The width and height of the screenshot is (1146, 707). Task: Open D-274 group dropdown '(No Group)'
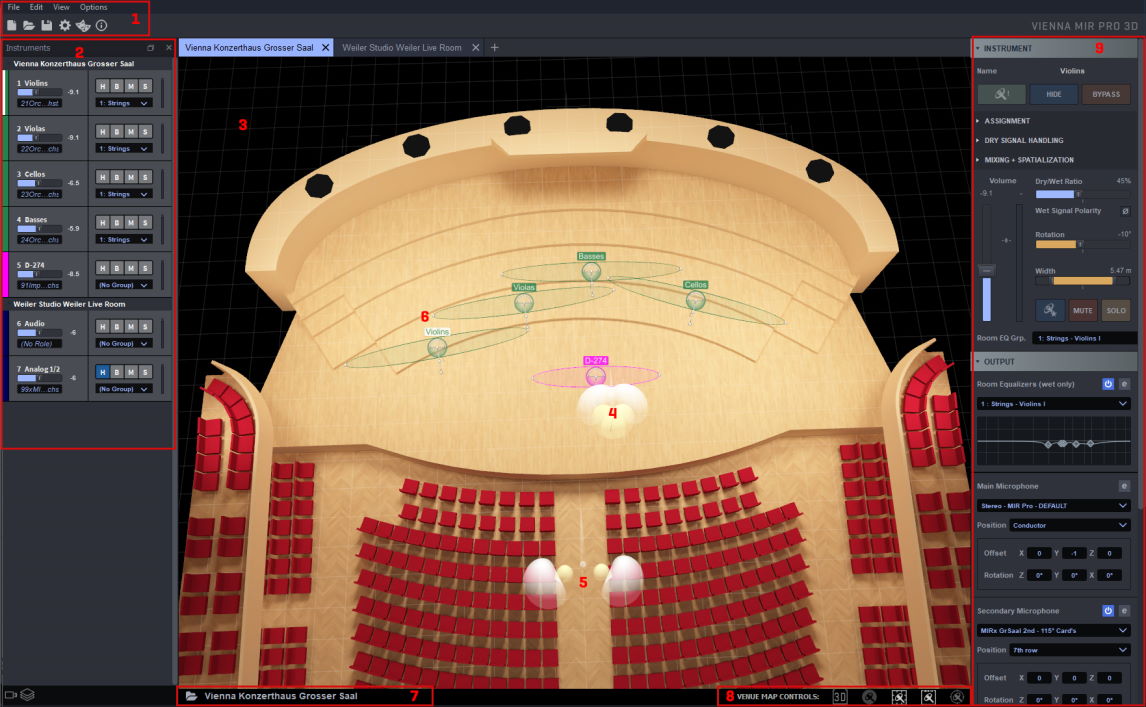[124, 285]
